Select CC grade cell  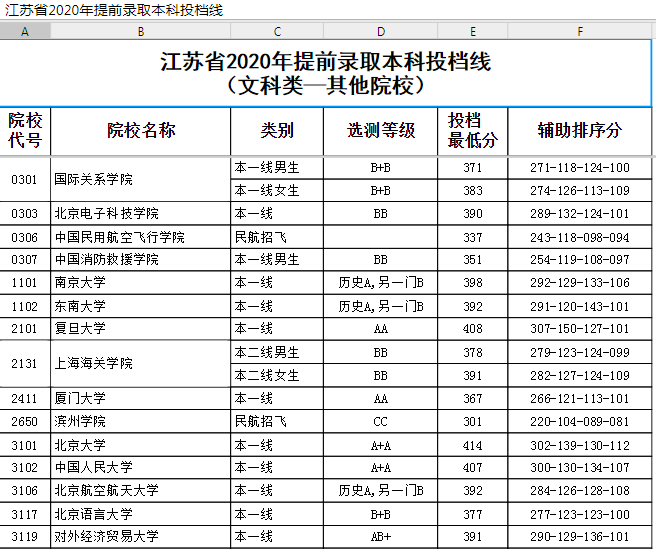point(381,421)
